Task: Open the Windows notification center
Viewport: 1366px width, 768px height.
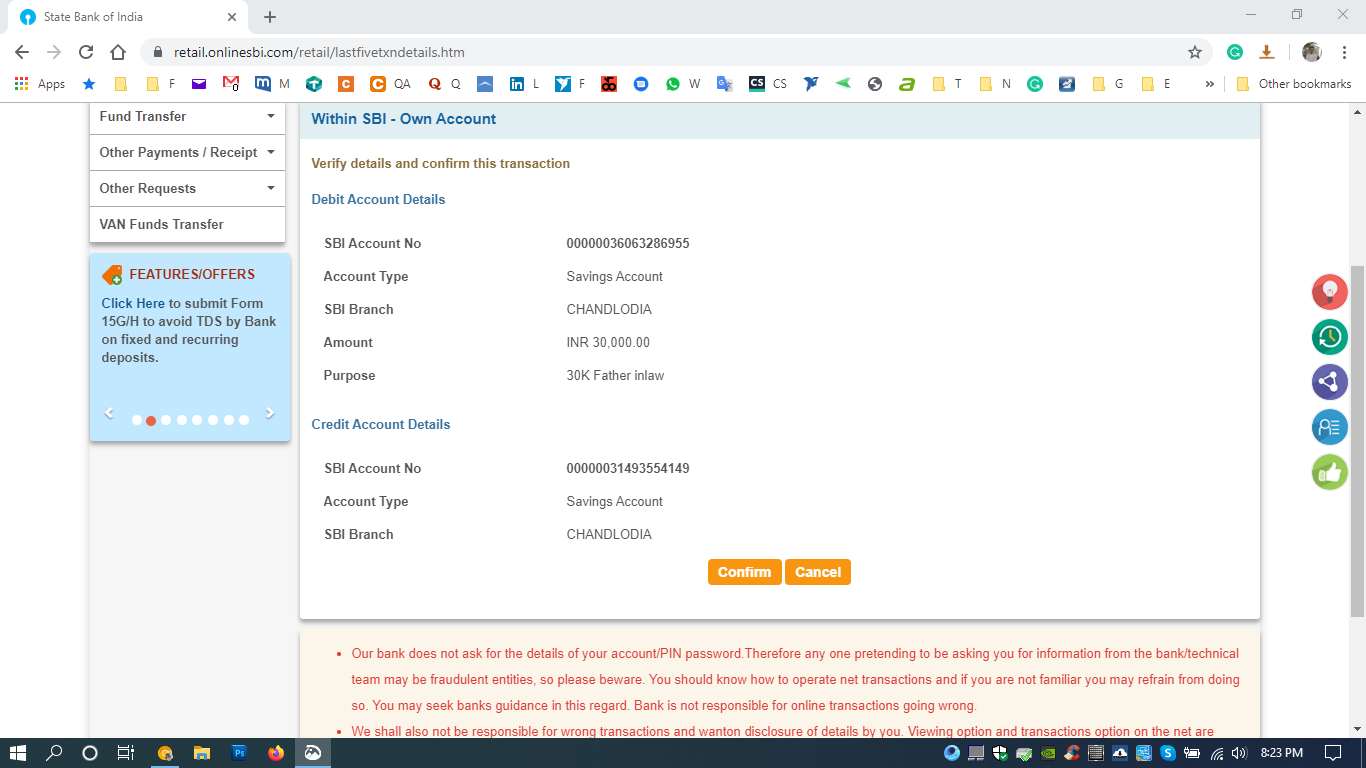Action: coord(1332,753)
